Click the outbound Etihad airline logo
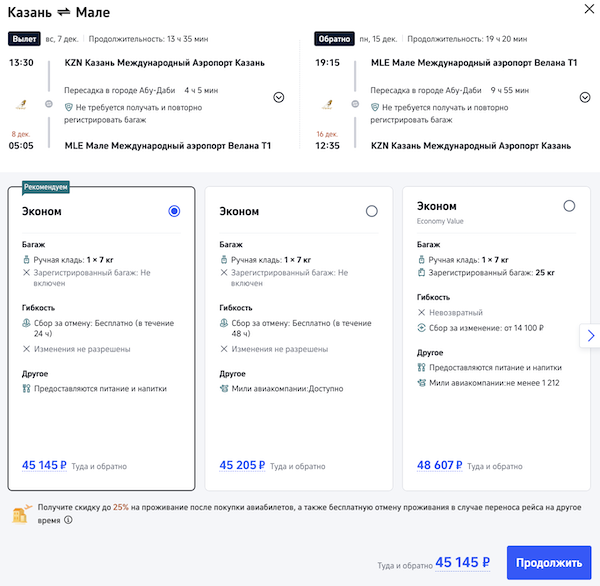600x586 pixels. (x=21, y=103)
